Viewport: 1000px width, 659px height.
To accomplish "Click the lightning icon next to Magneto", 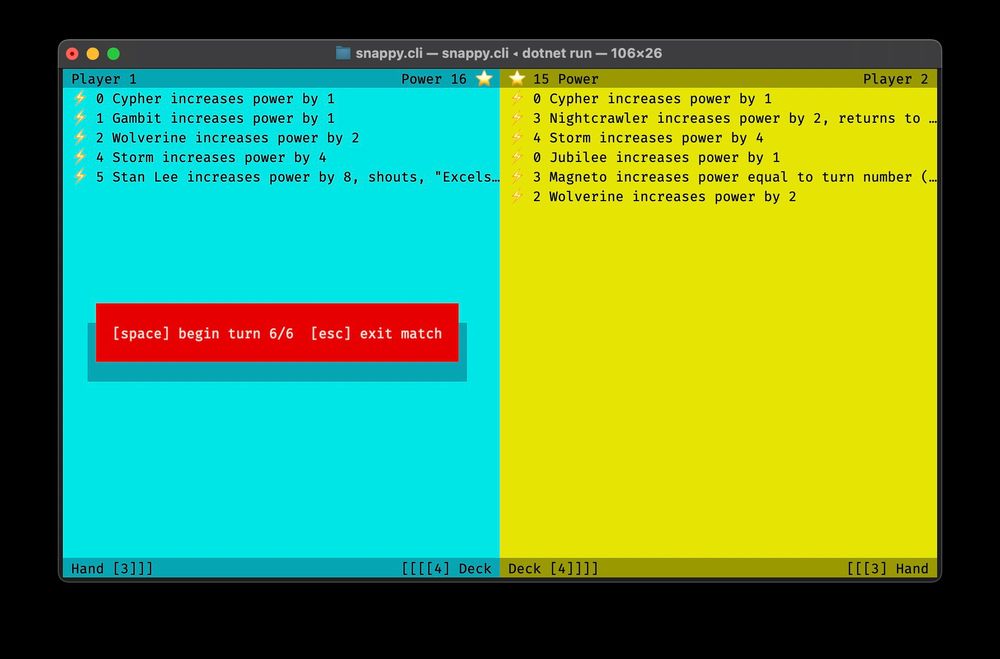I will [517, 177].
